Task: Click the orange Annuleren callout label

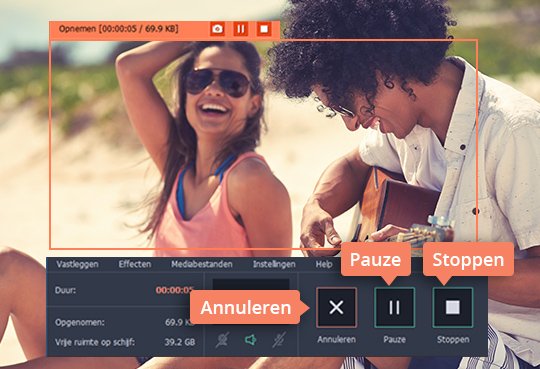Action: click(x=246, y=307)
